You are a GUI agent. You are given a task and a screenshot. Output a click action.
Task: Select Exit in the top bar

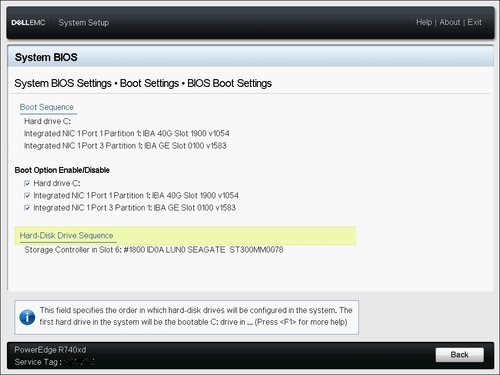(474, 22)
